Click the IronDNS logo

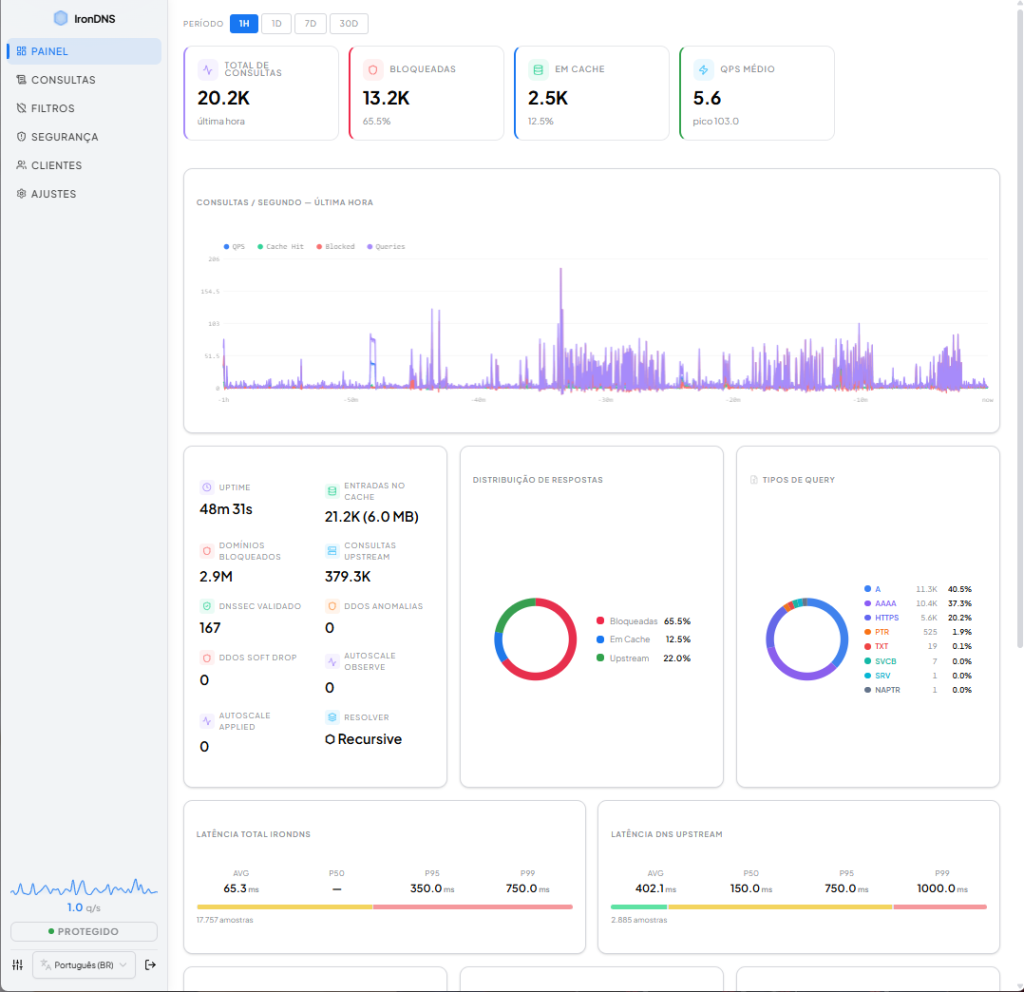(x=84, y=18)
